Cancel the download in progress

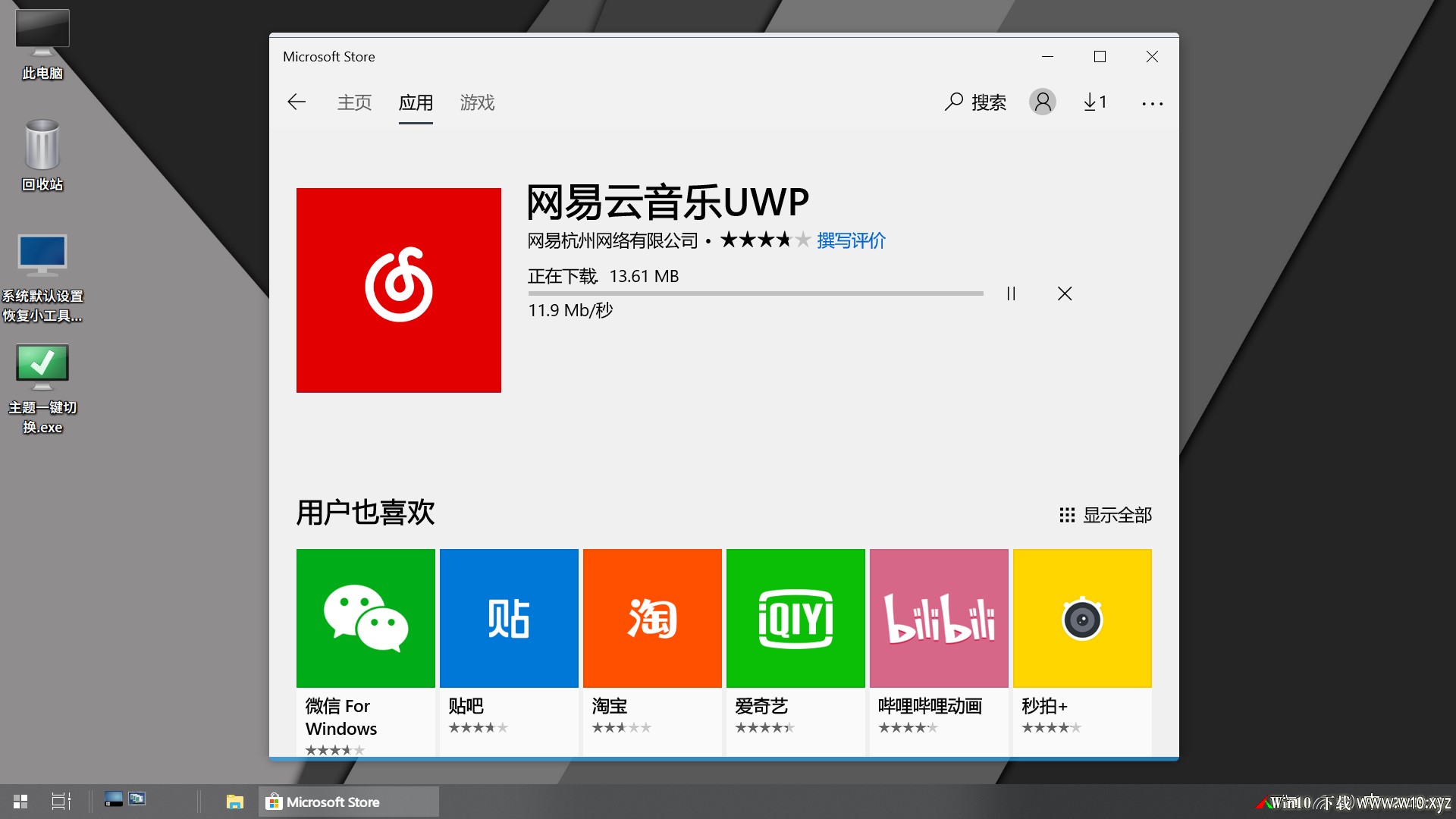click(x=1065, y=293)
